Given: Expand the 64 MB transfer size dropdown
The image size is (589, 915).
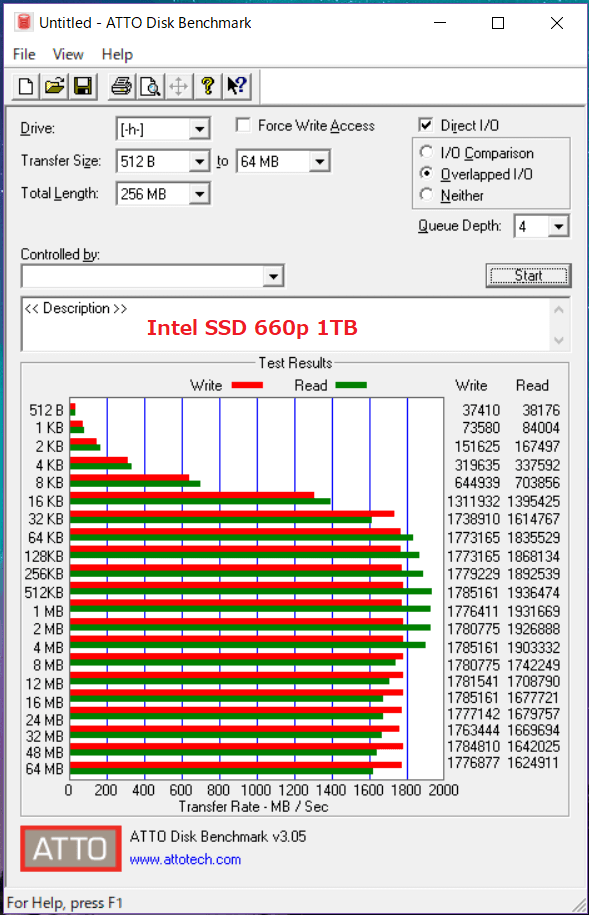Looking at the screenshot, I should [319, 161].
